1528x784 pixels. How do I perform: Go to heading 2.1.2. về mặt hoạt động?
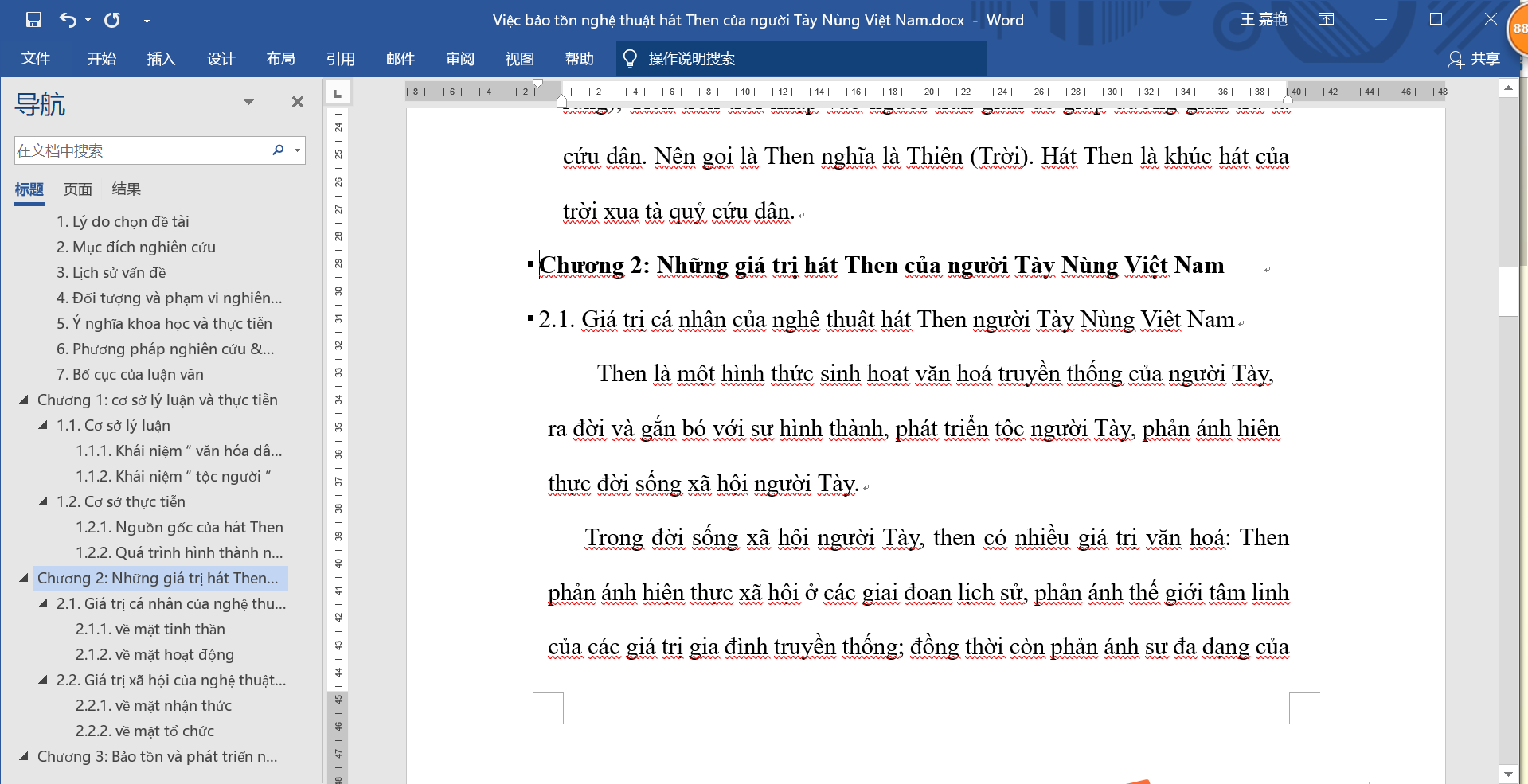pos(154,654)
